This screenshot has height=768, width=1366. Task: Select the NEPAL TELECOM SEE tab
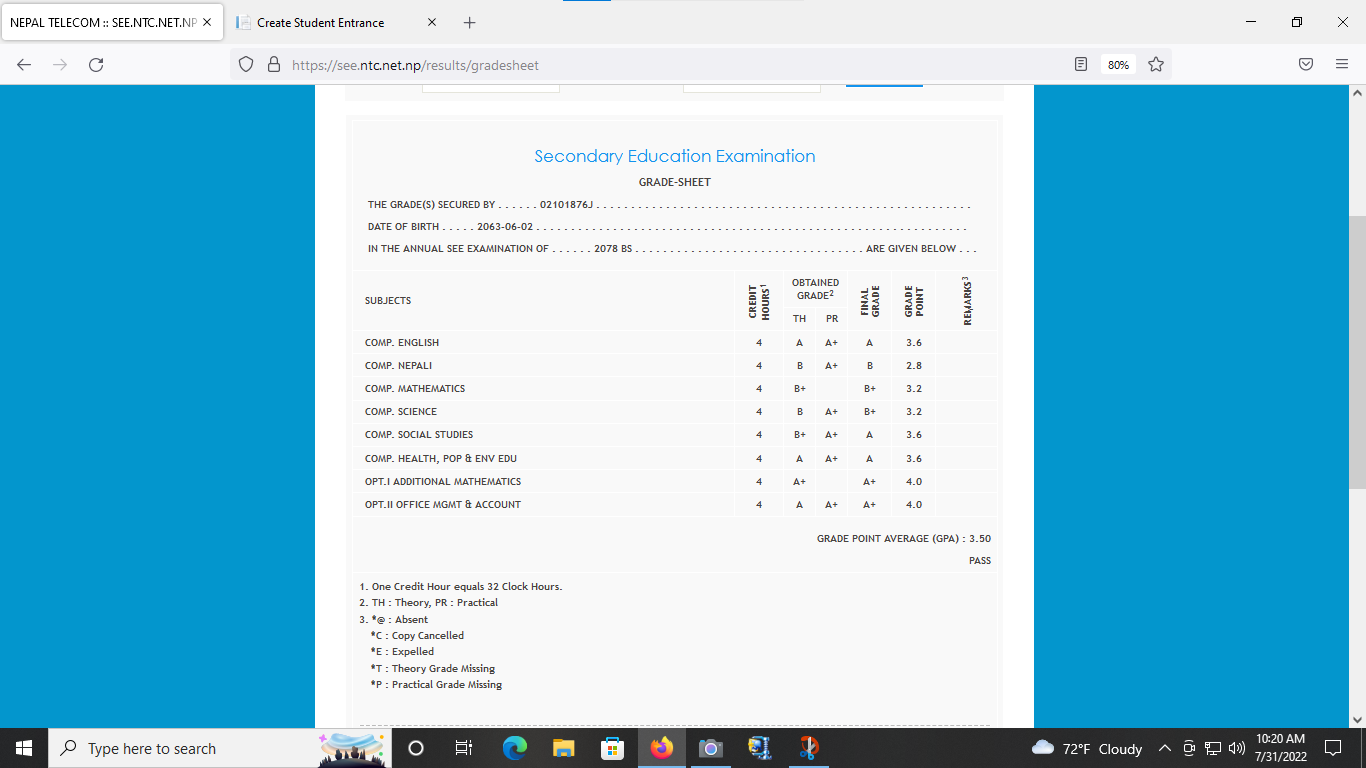coord(103,22)
